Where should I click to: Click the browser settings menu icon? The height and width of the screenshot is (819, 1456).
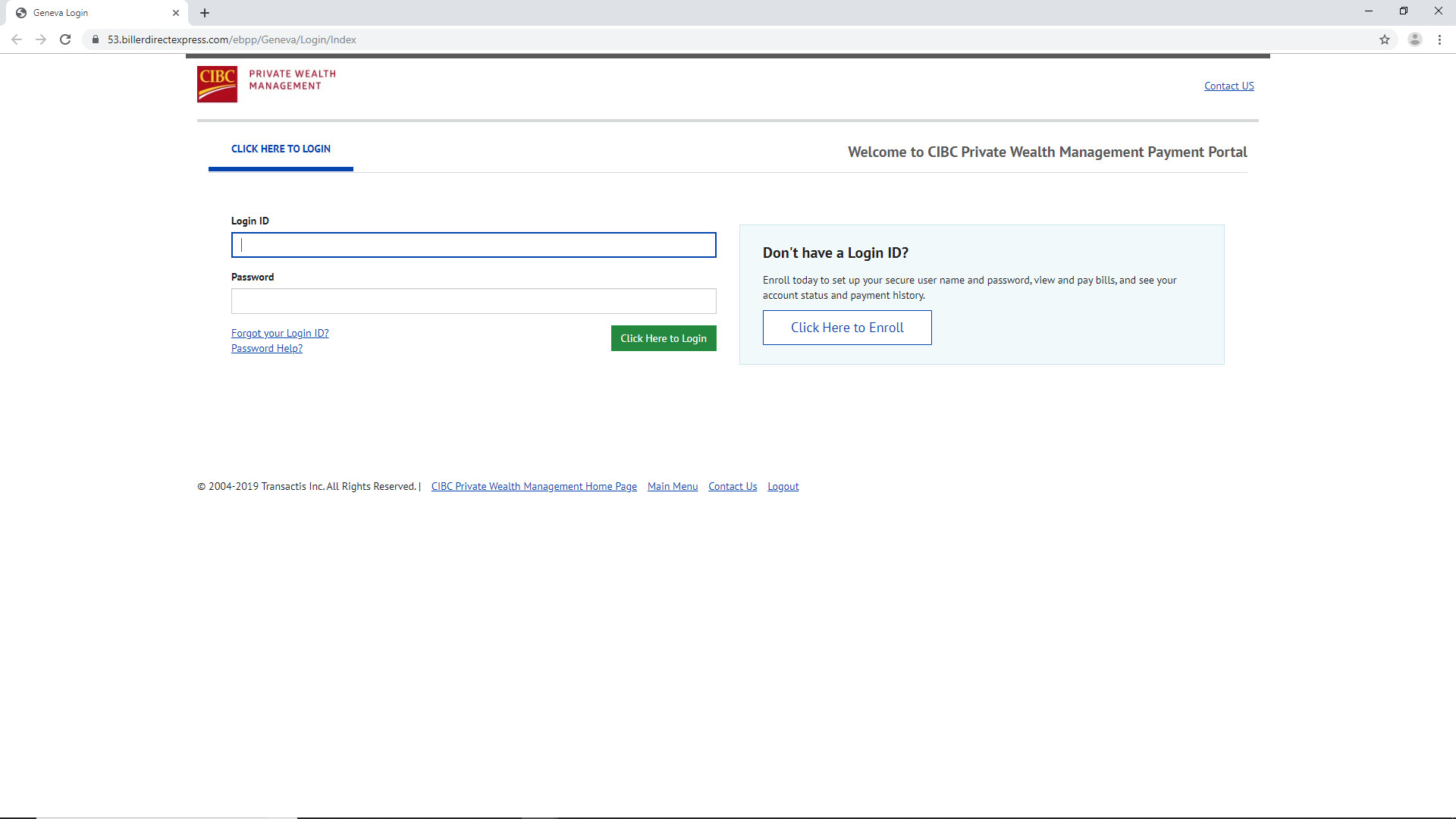coord(1439,39)
